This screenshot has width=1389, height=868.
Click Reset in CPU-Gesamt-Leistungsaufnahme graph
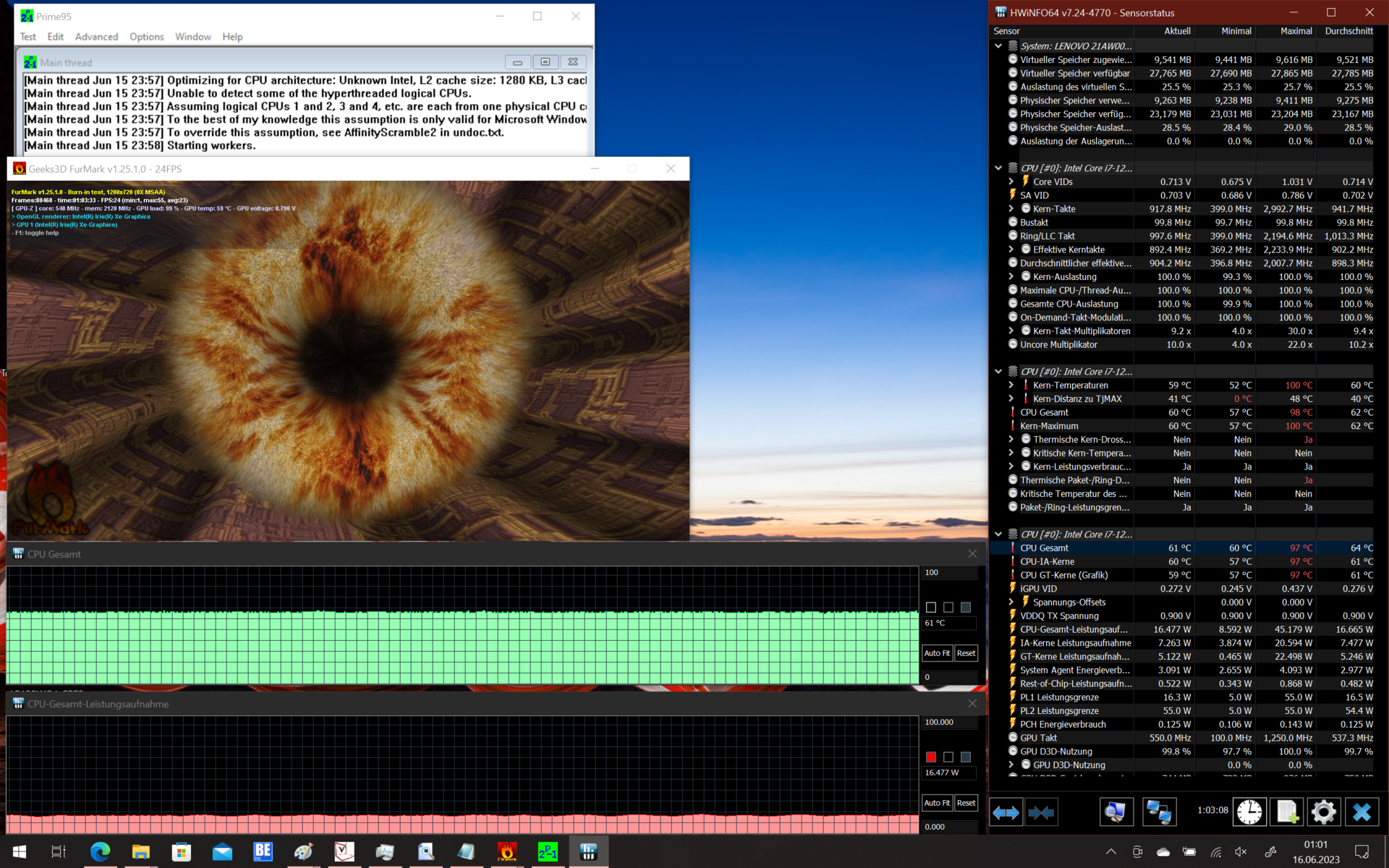(x=966, y=803)
